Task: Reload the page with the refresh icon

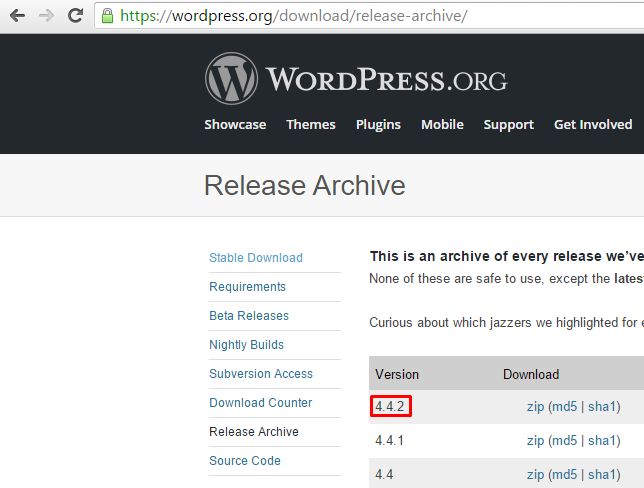Action: (x=76, y=16)
